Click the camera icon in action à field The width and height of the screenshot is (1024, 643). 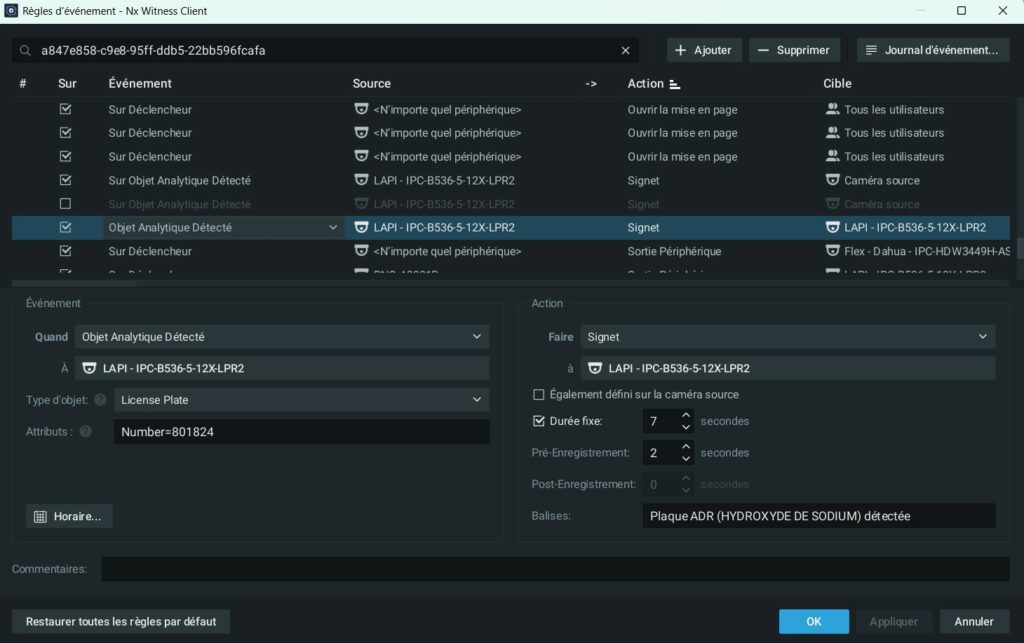click(596, 368)
